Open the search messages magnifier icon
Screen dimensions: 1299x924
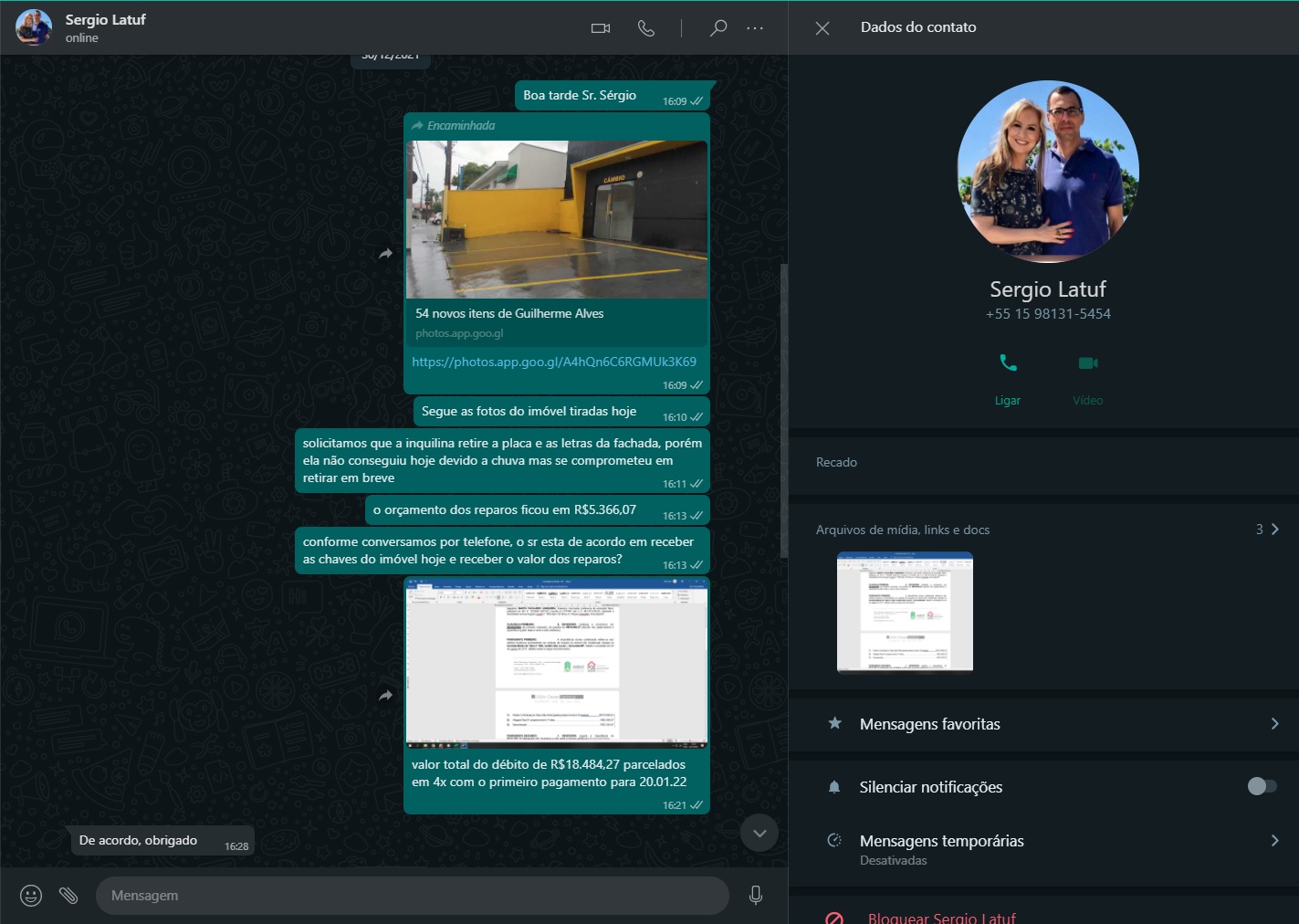tap(718, 28)
